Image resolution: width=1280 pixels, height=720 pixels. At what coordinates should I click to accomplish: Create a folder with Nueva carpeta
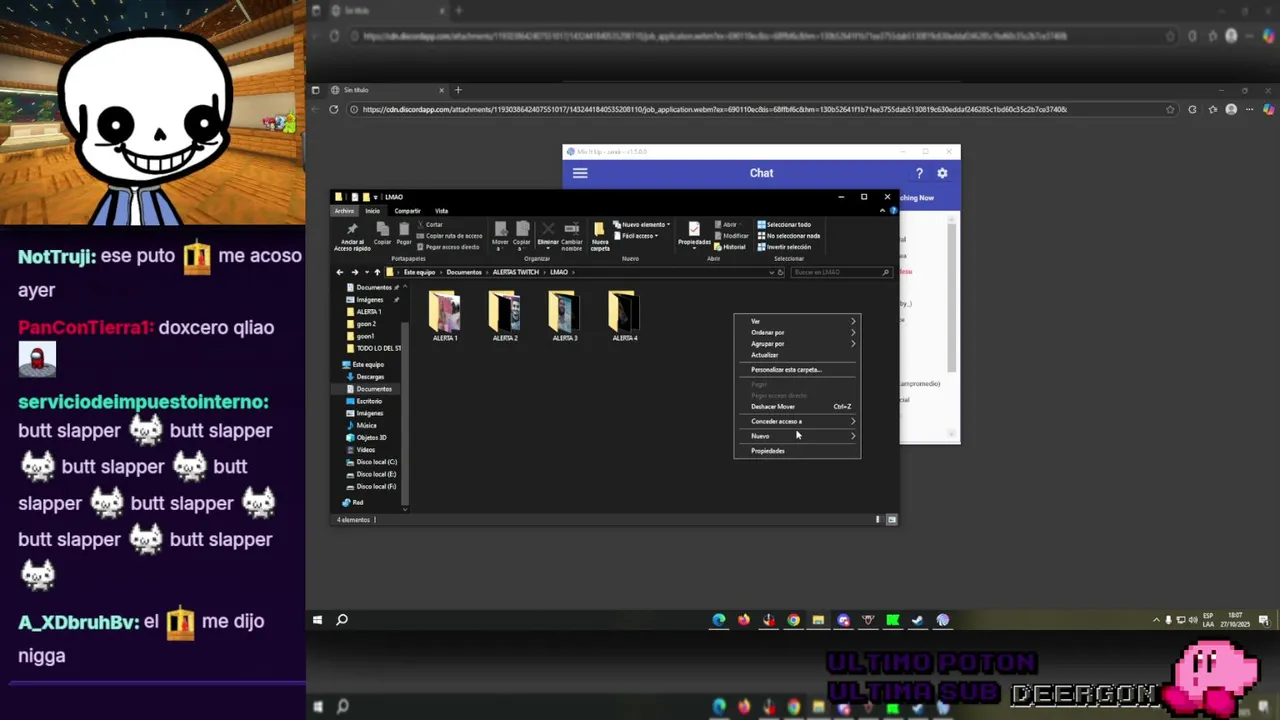[x=600, y=236]
